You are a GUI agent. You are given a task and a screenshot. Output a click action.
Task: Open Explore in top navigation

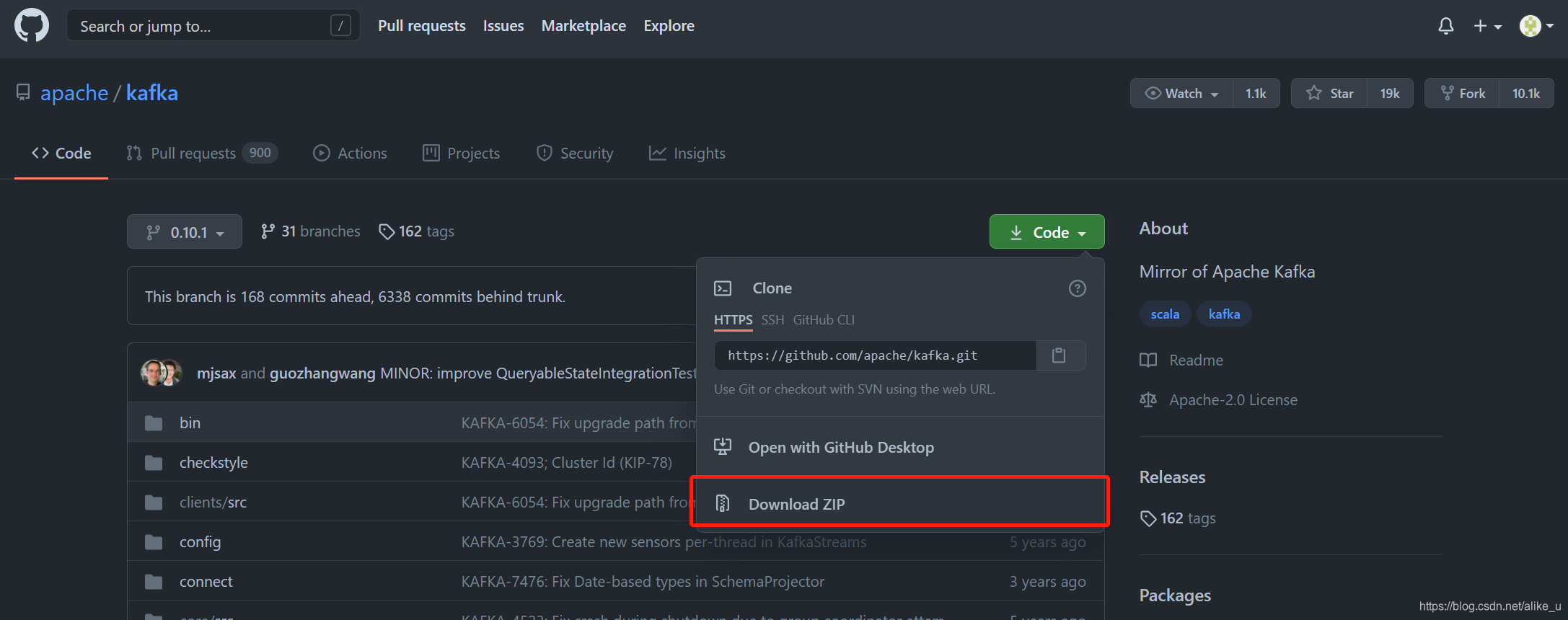tap(669, 26)
